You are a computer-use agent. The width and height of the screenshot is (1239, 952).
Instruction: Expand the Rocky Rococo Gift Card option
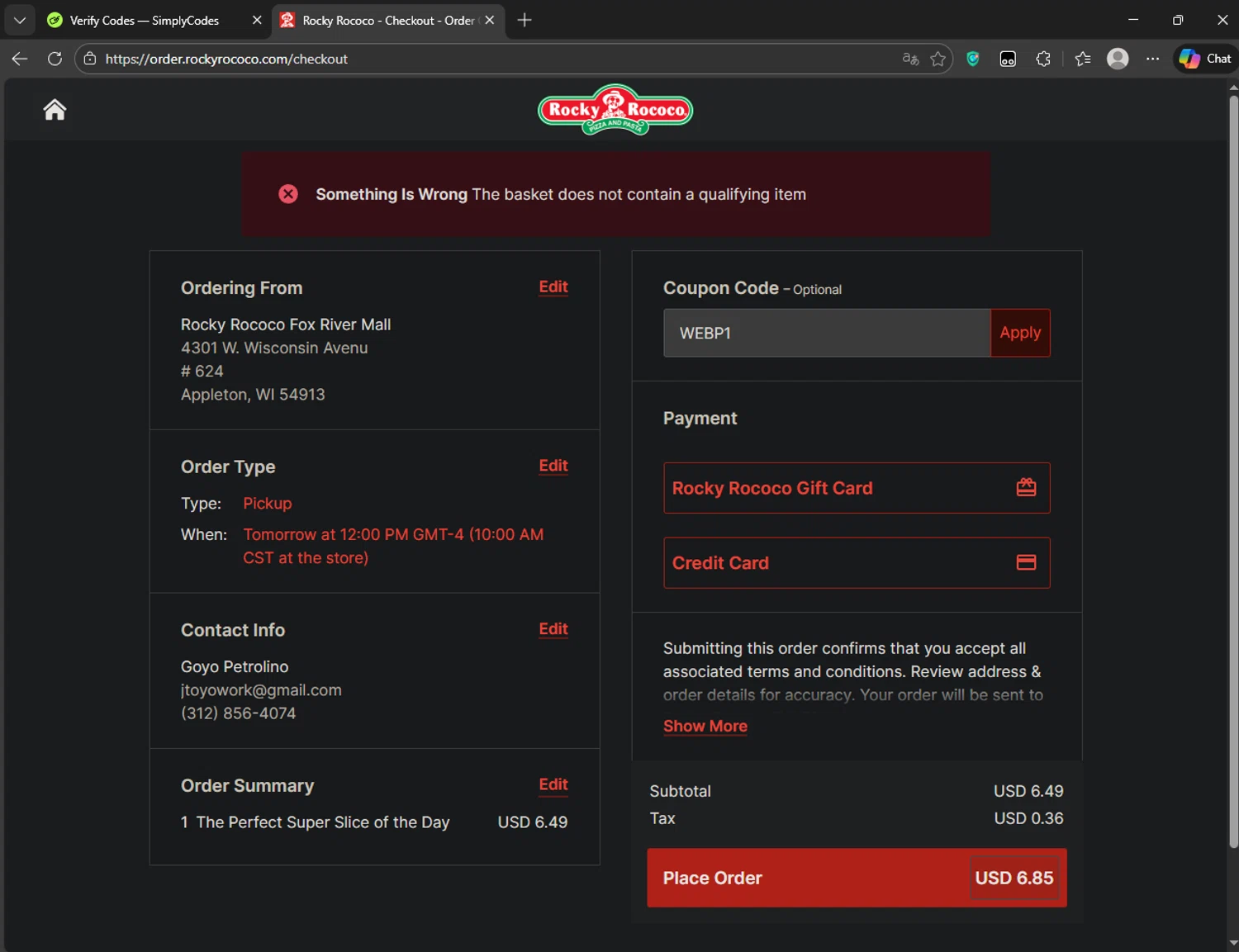coord(857,488)
